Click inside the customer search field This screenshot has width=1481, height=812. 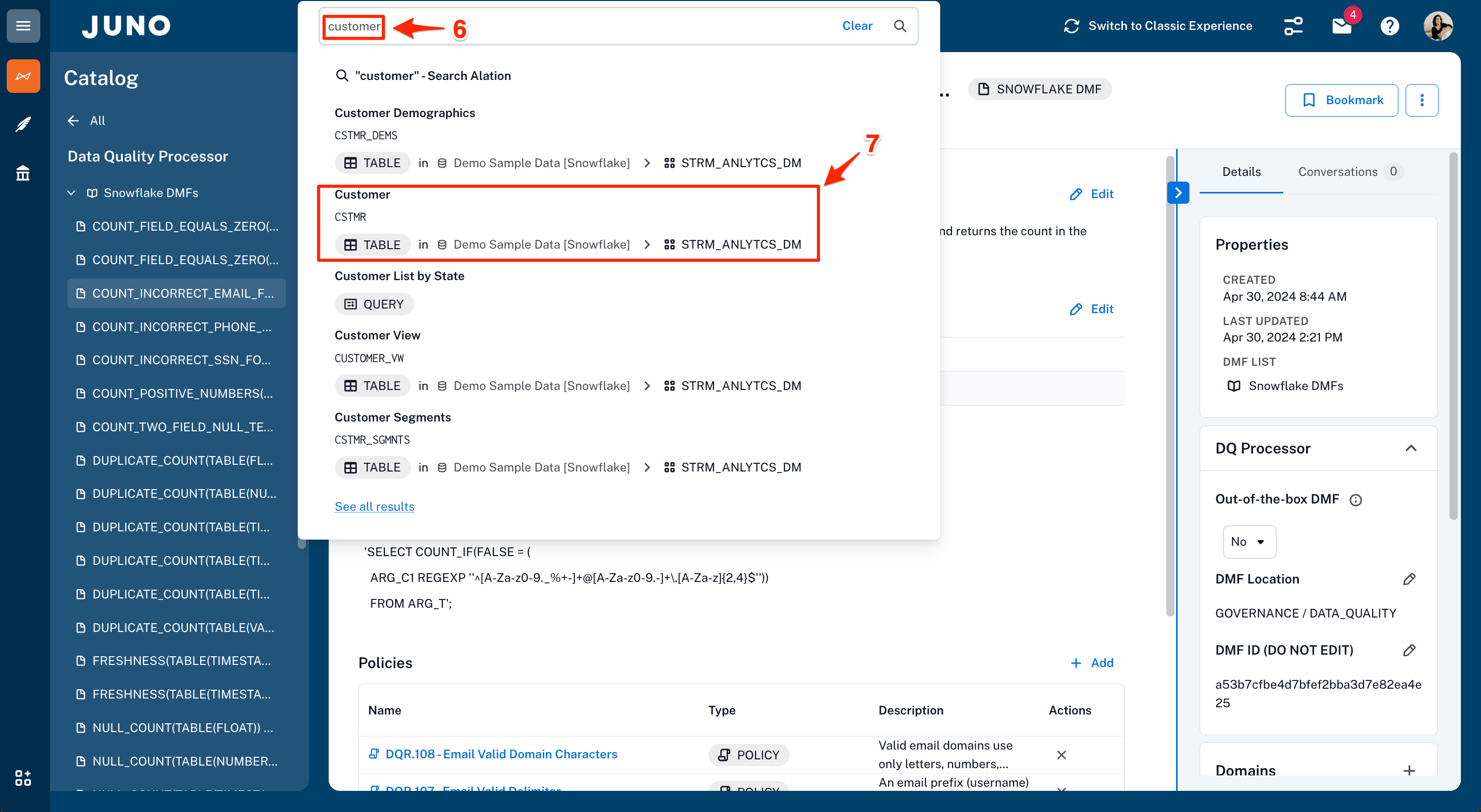[575, 26]
